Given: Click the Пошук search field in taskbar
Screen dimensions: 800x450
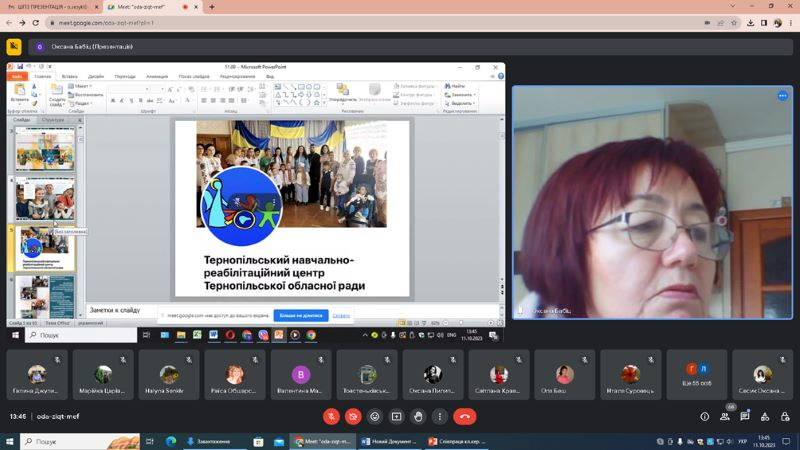Looking at the screenshot, I should tap(80, 441).
